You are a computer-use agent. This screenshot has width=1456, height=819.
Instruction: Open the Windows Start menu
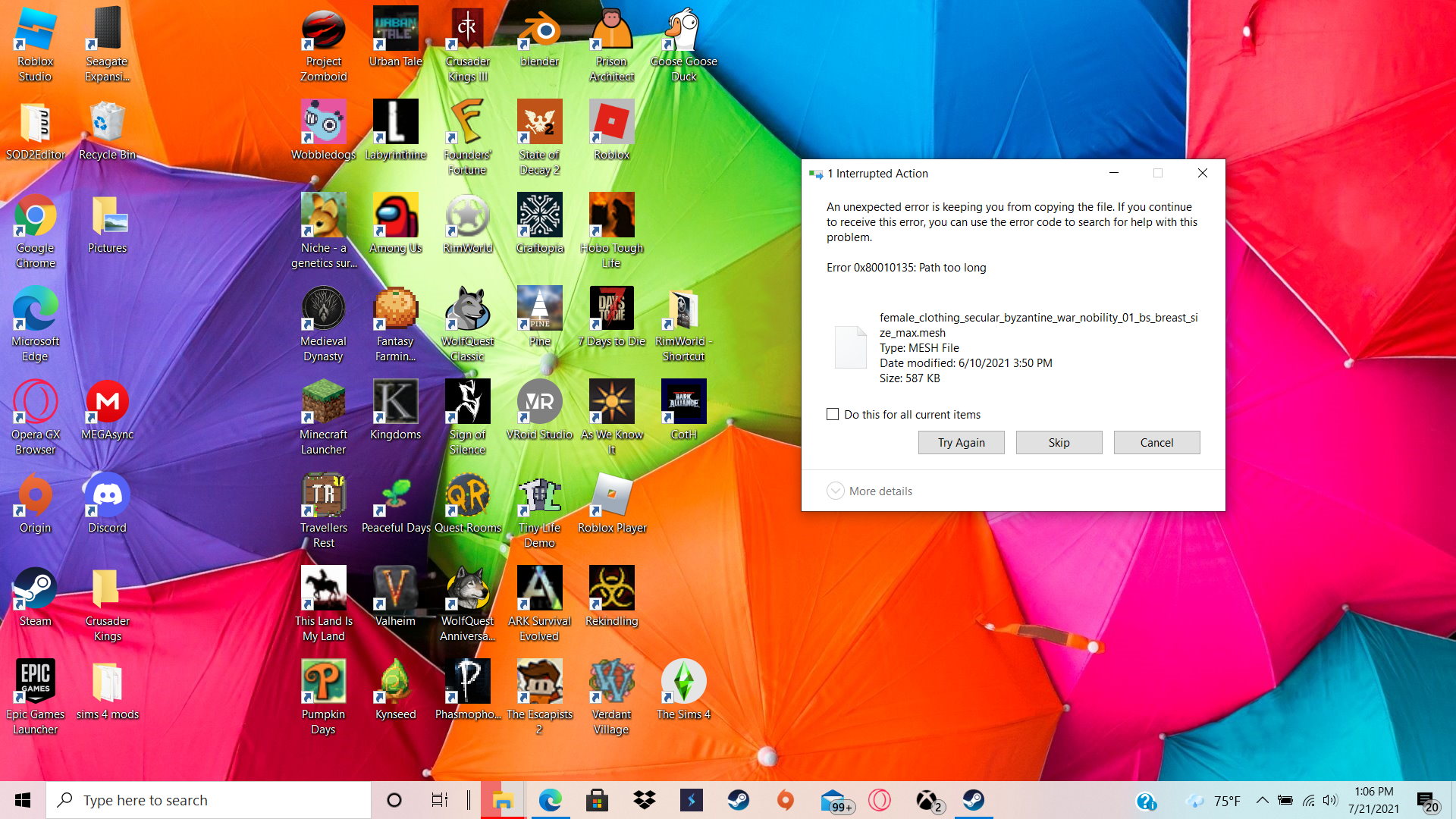click(23, 800)
